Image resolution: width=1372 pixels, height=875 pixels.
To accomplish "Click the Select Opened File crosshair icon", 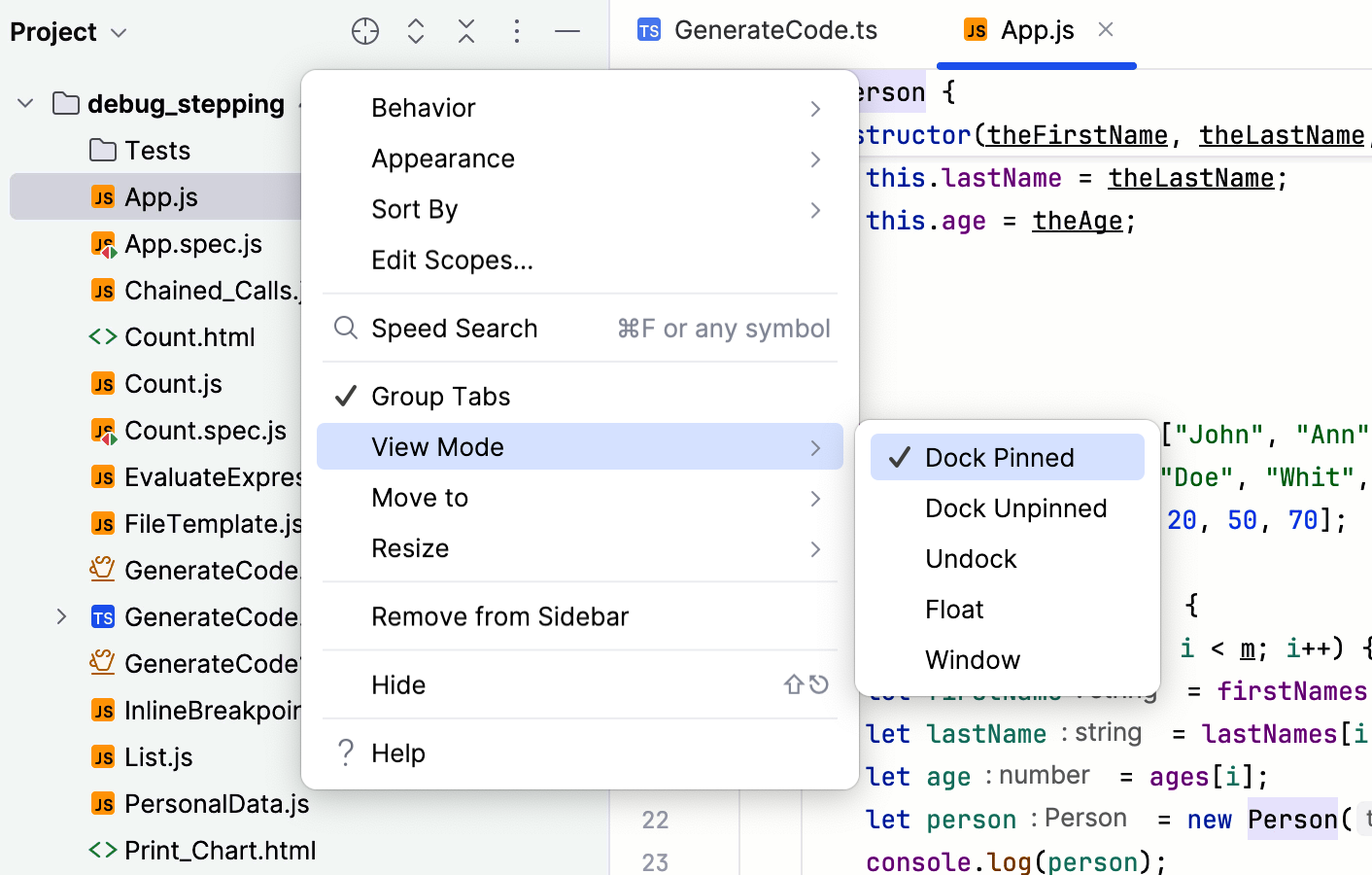I will click(x=365, y=30).
